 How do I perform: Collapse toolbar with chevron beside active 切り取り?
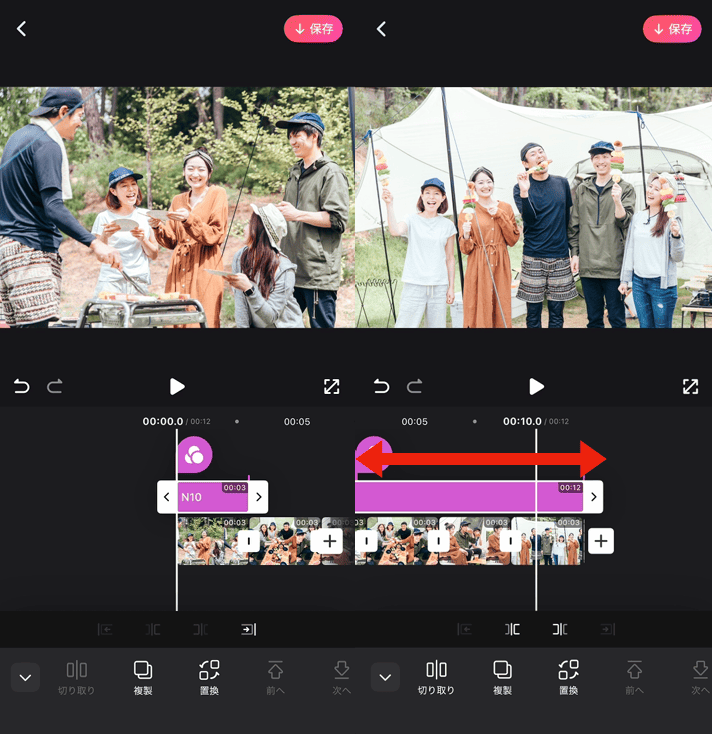tap(385, 677)
